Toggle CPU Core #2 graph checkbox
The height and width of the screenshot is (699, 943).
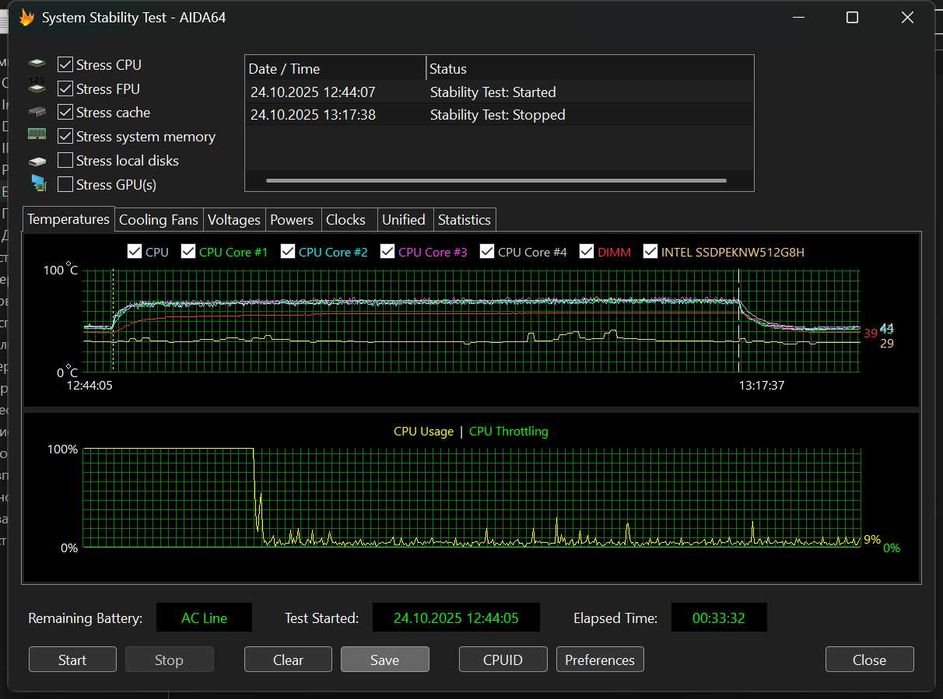[287, 251]
